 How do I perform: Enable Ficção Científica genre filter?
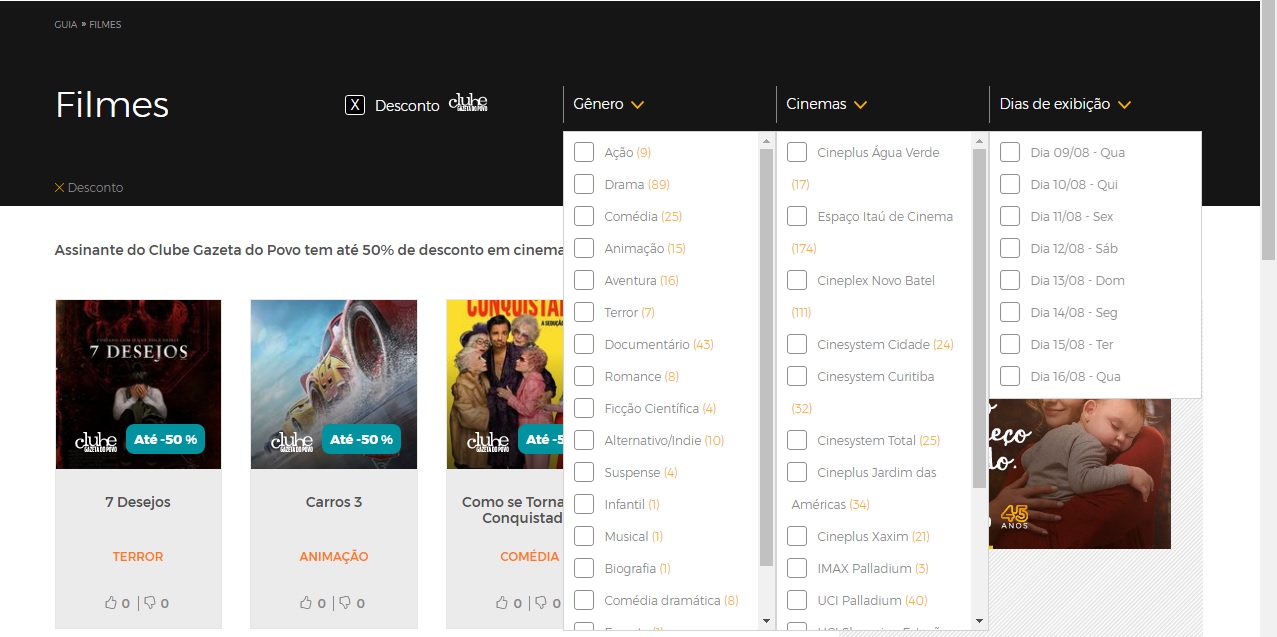point(584,408)
